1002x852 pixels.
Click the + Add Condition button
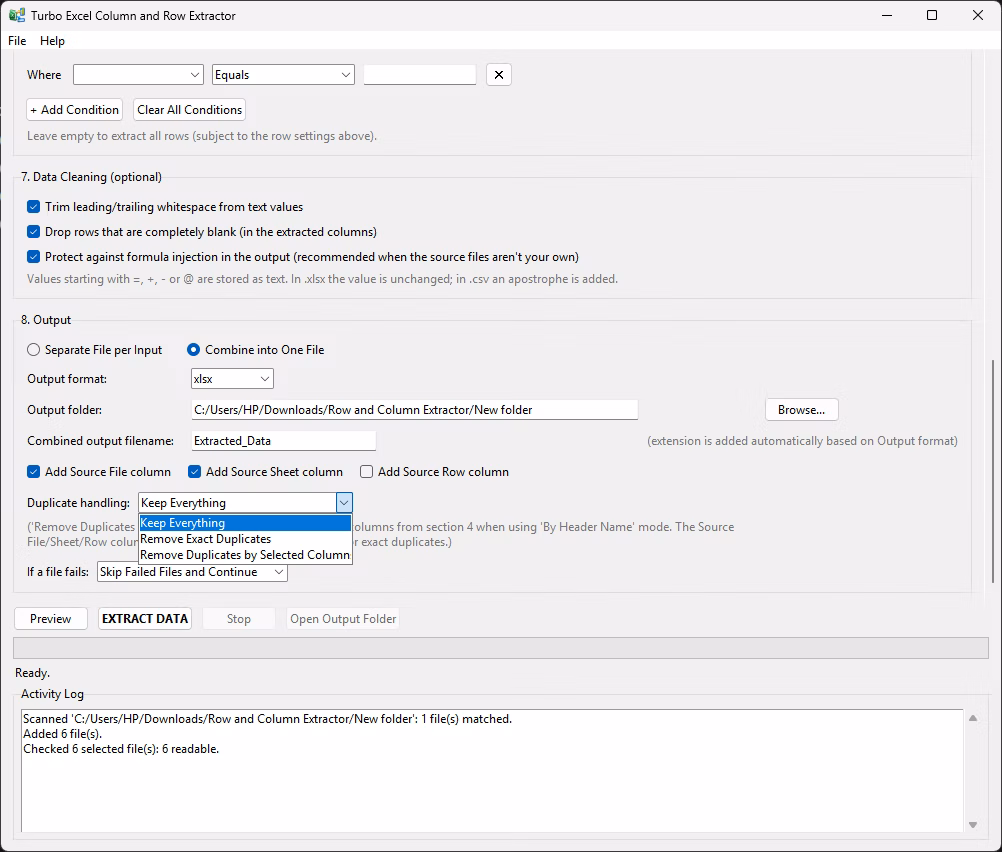75,110
